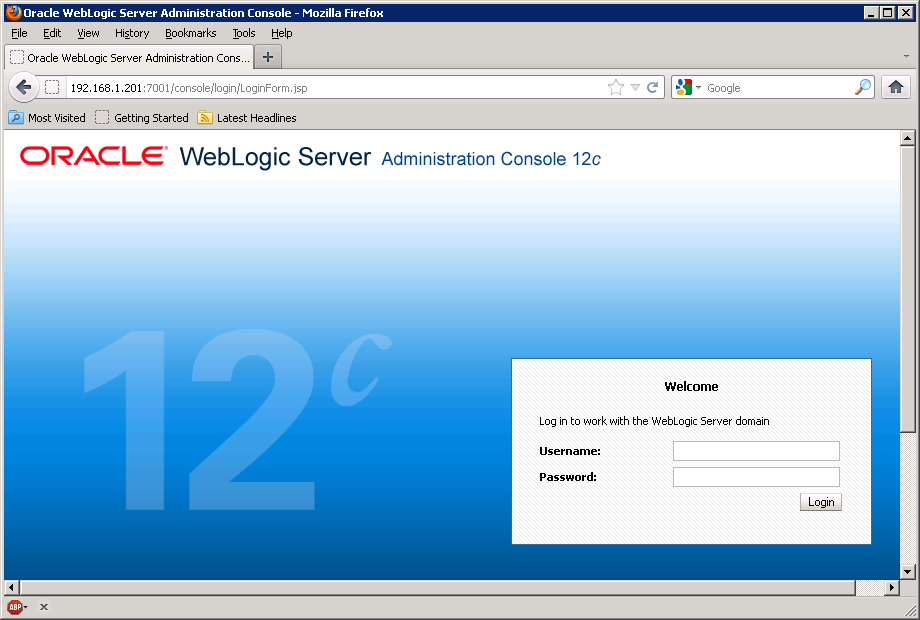The height and width of the screenshot is (620, 920).
Task: Click the Most Visited folder icon
Action: pos(14,118)
